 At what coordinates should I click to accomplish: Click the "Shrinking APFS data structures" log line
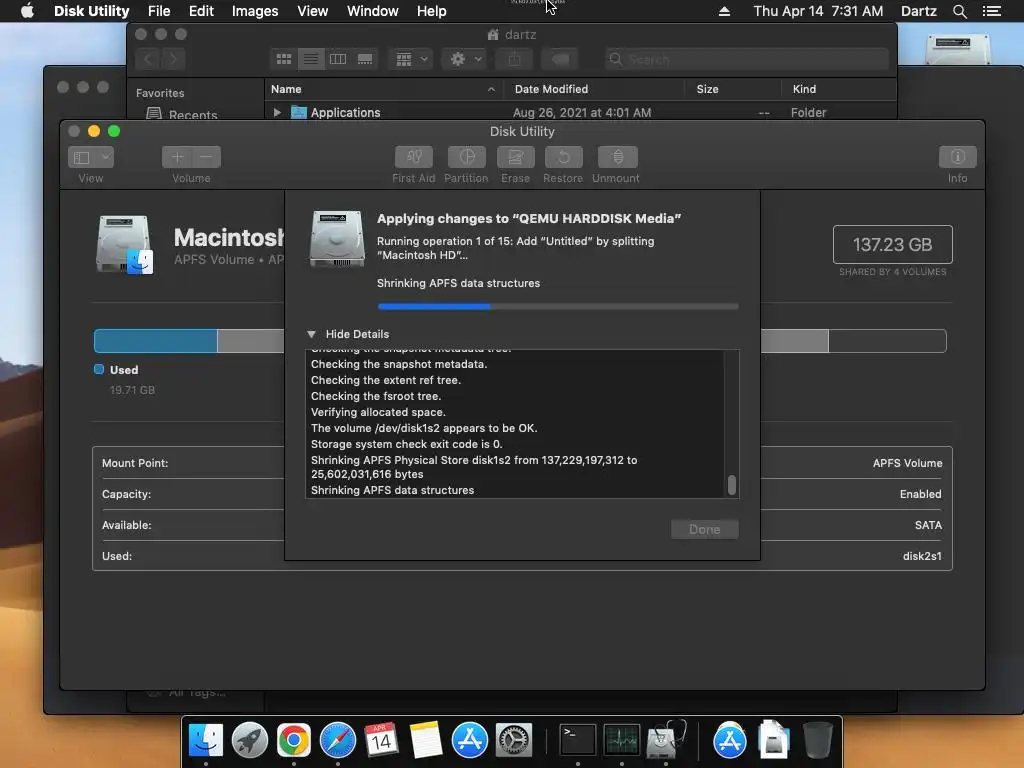click(x=392, y=490)
